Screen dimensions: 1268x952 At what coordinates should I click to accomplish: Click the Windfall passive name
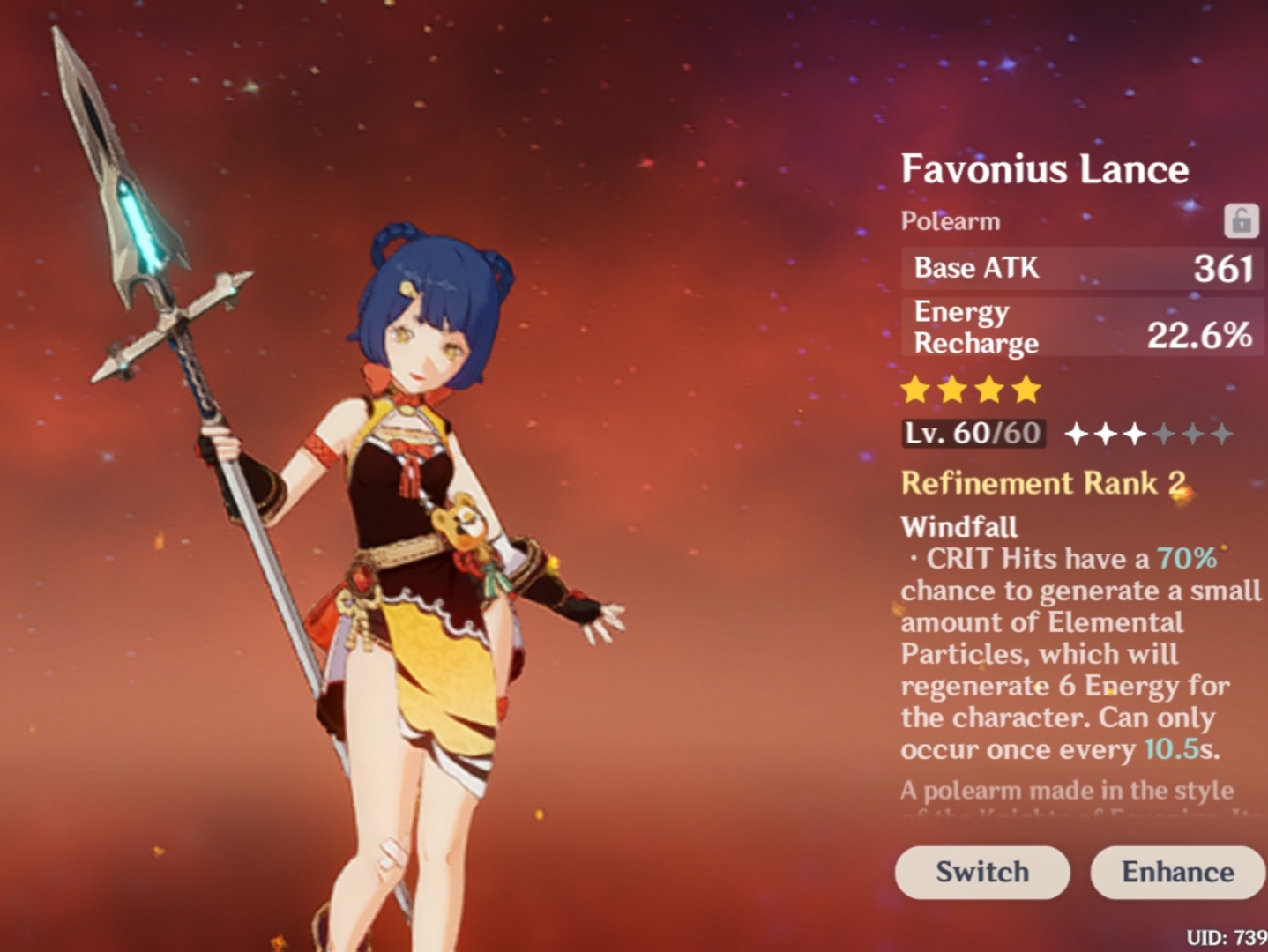pyautogui.click(x=959, y=526)
